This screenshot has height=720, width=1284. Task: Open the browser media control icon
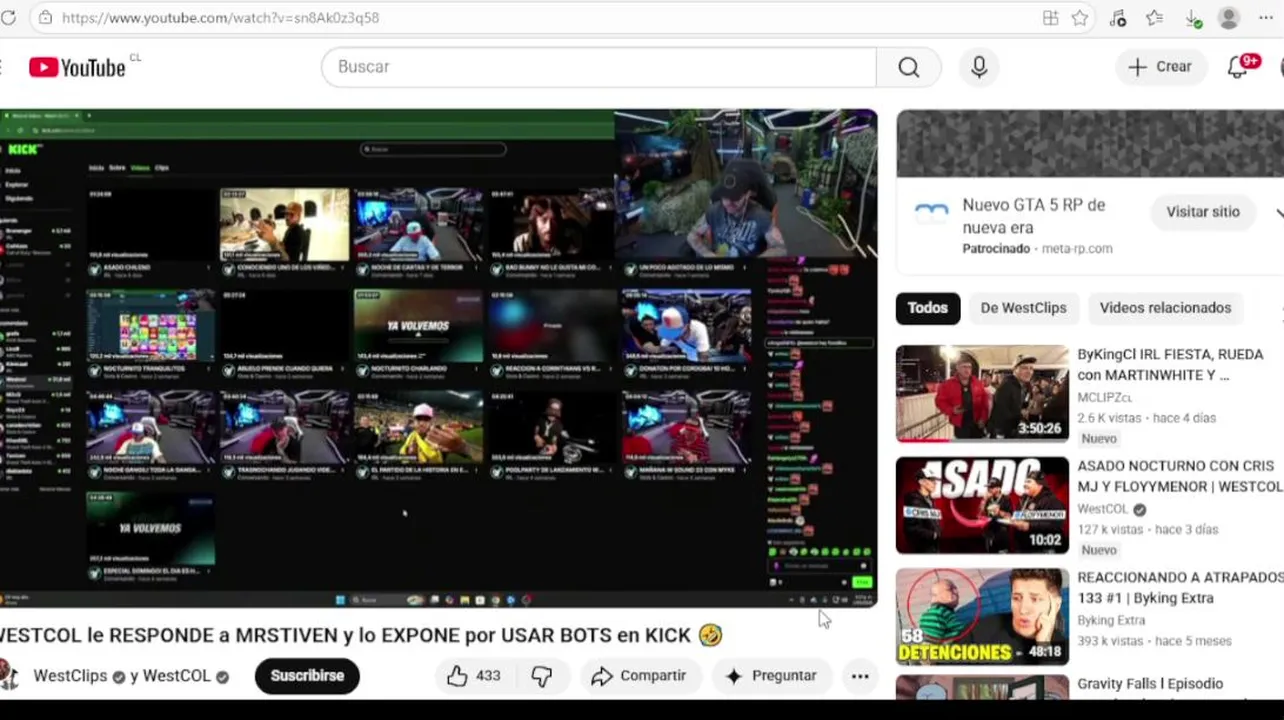[1118, 18]
